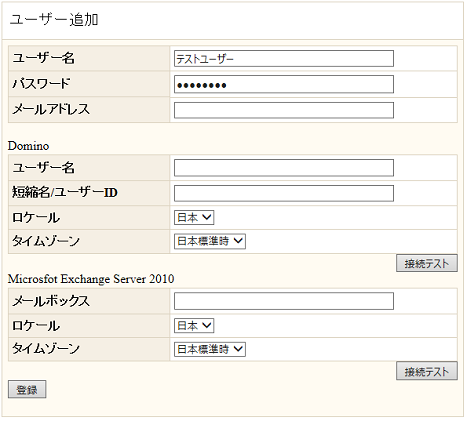Open the Domino ロケール dropdown
The height and width of the screenshot is (421, 467).
pyautogui.click(x=194, y=218)
